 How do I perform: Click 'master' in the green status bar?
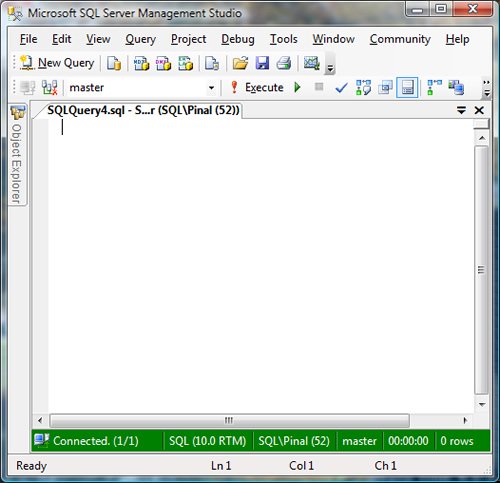tap(359, 441)
